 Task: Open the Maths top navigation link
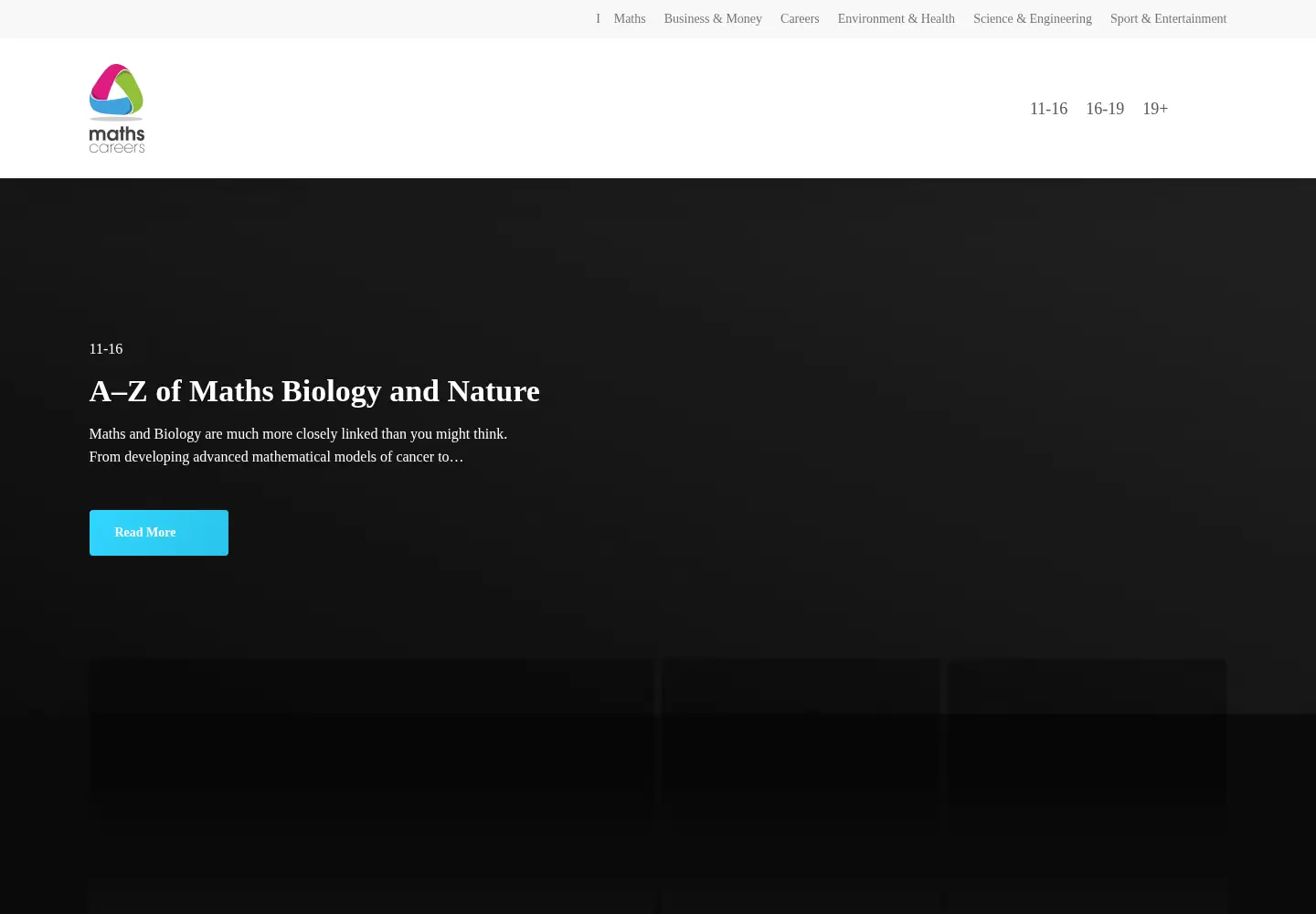tap(630, 19)
